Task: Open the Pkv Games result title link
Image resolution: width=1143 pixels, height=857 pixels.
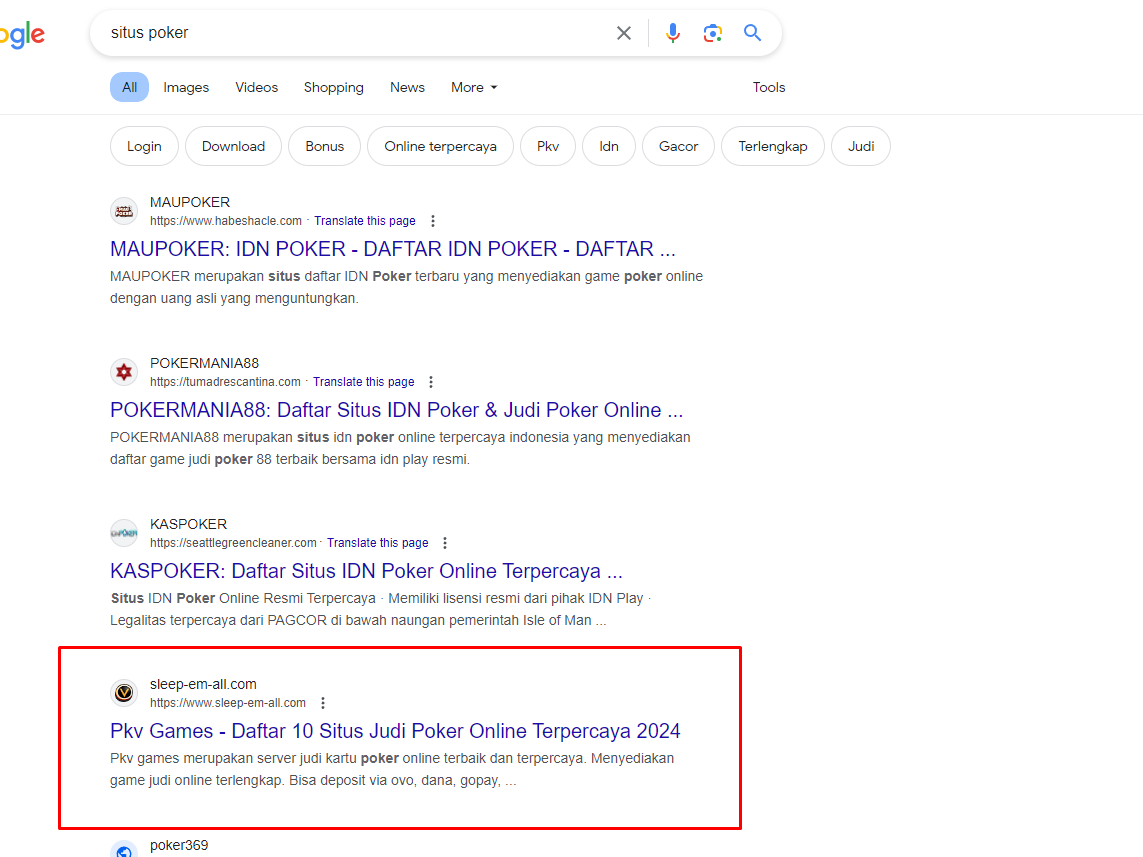Action: pyautogui.click(x=395, y=730)
